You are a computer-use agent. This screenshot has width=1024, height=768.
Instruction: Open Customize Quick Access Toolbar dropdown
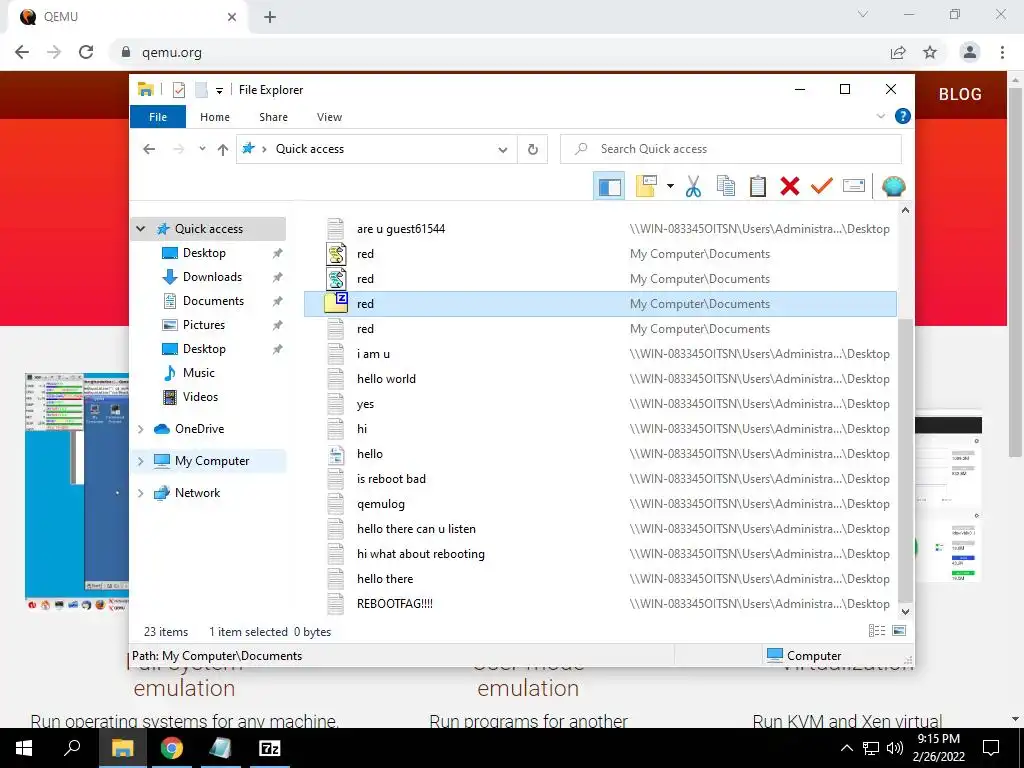[219, 91]
